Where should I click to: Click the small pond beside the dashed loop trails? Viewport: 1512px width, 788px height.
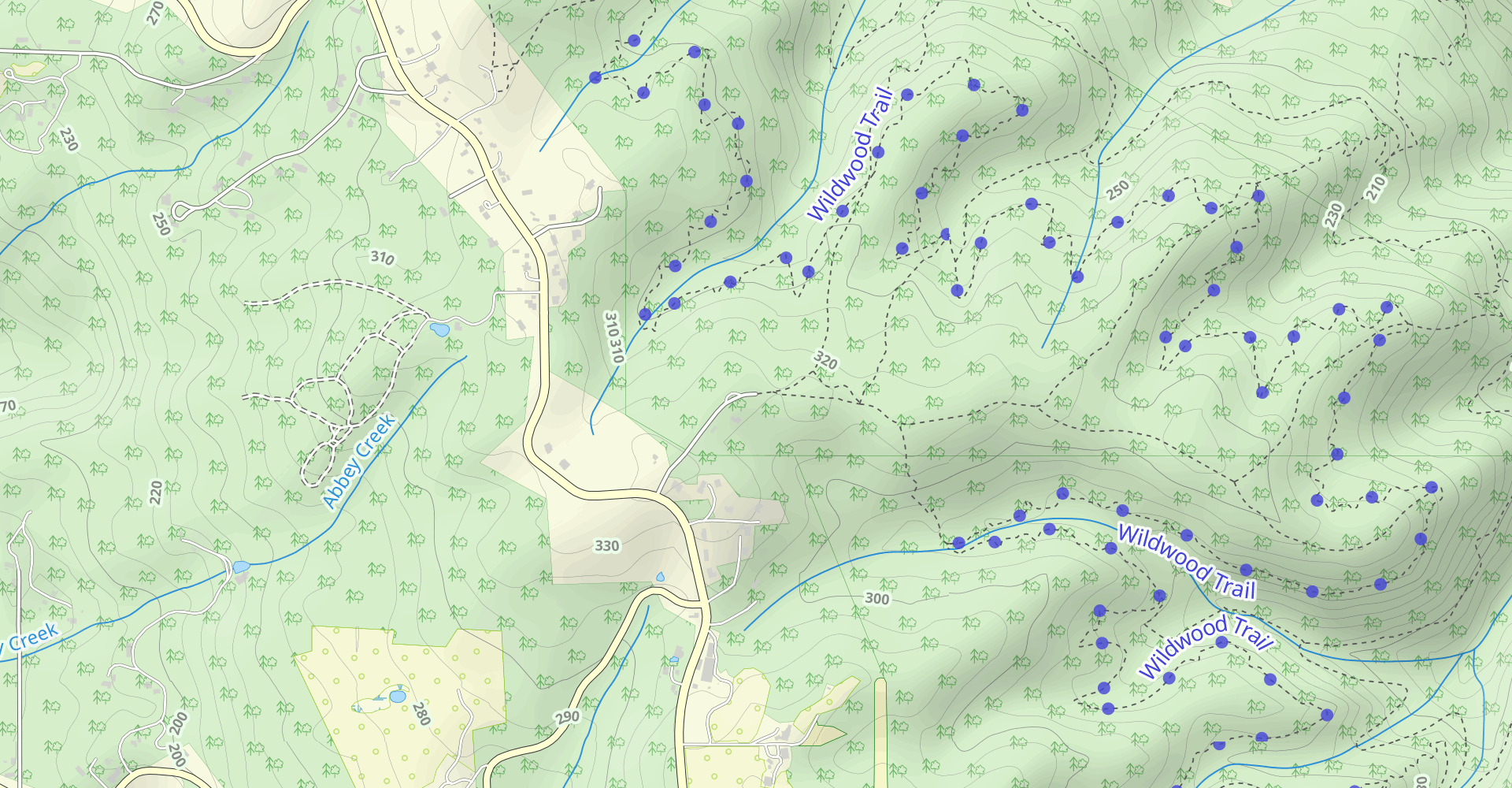pos(439,329)
